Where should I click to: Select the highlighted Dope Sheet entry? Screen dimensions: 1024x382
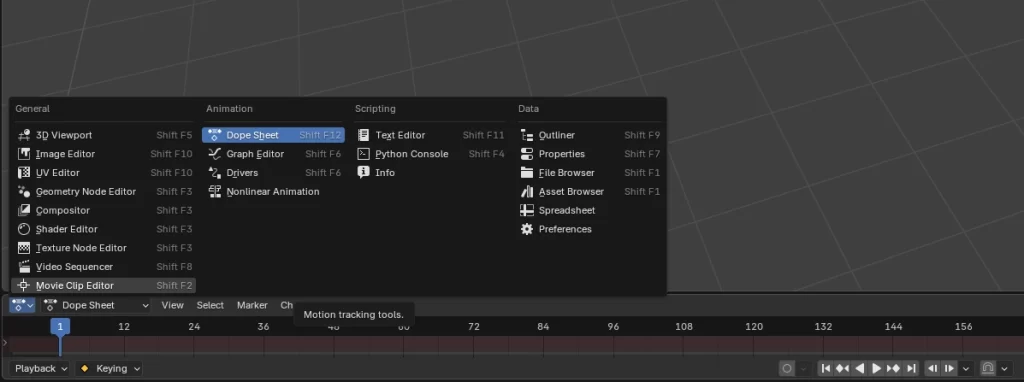point(274,135)
